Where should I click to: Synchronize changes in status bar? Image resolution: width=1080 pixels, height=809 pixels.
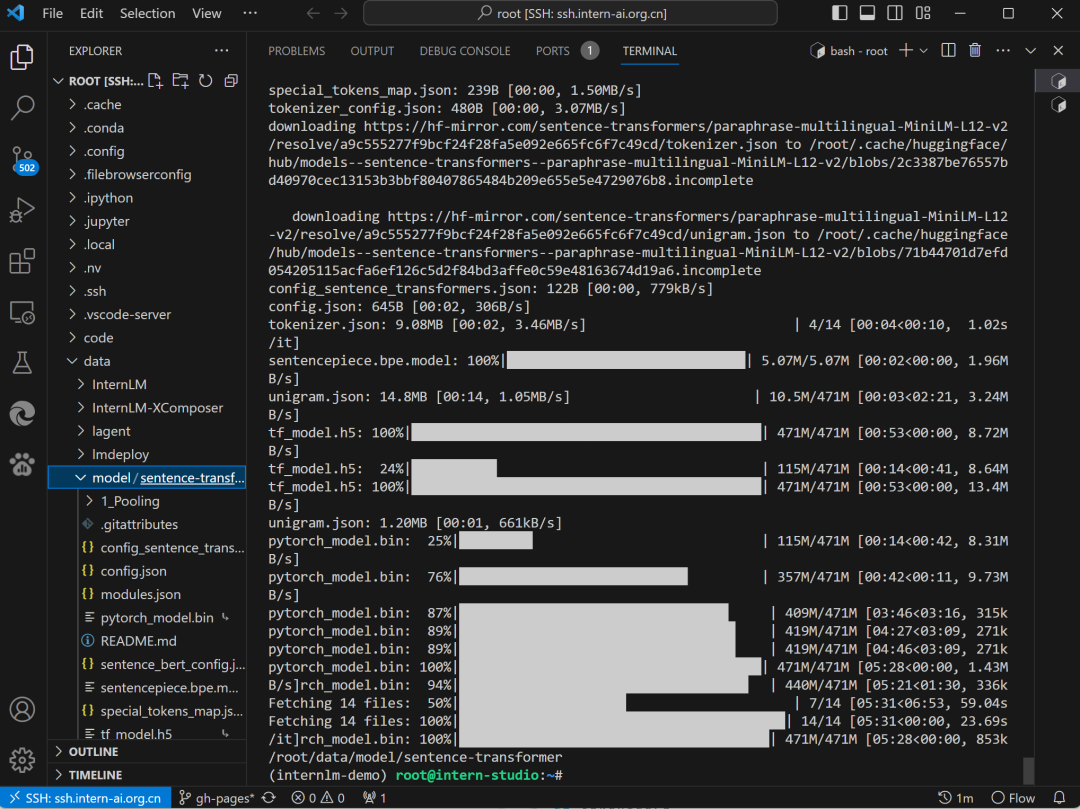click(x=269, y=798)
